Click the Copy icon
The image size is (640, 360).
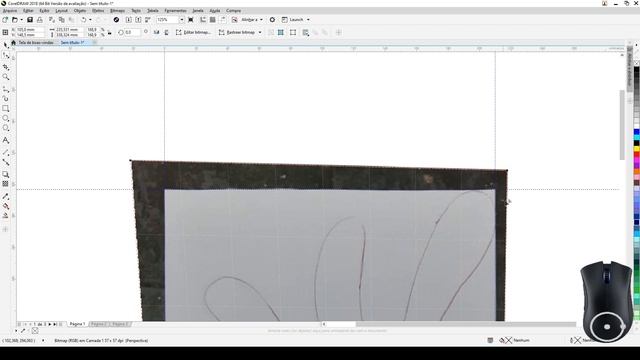pyautogui.click(x=62, y=20)
